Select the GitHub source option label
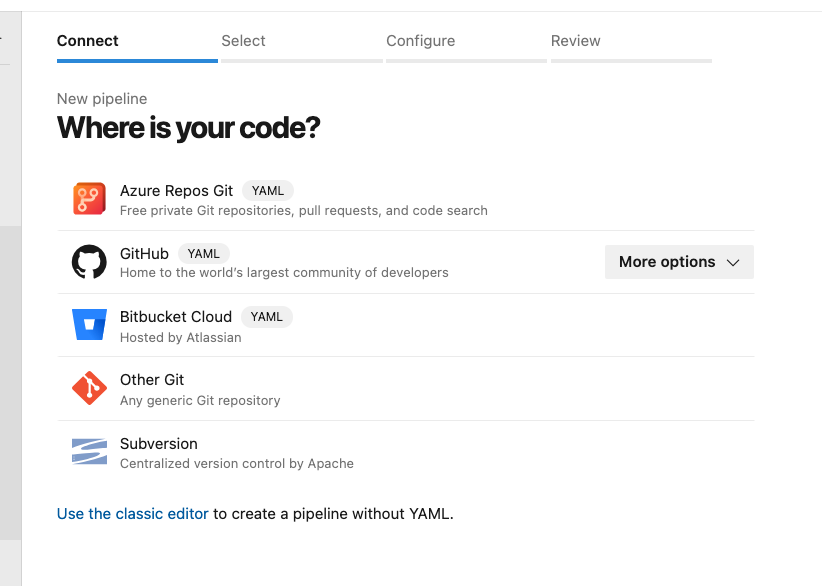 144,254
